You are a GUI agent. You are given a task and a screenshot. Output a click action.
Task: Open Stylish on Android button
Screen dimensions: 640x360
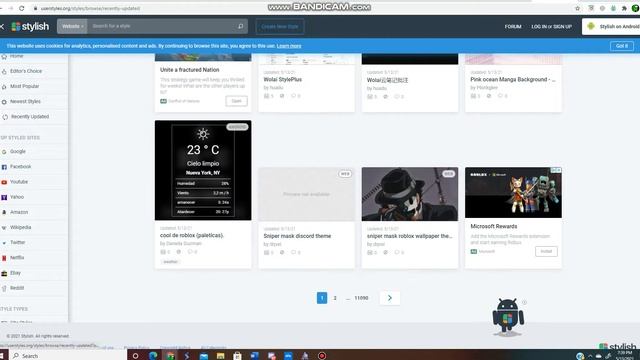611,27
